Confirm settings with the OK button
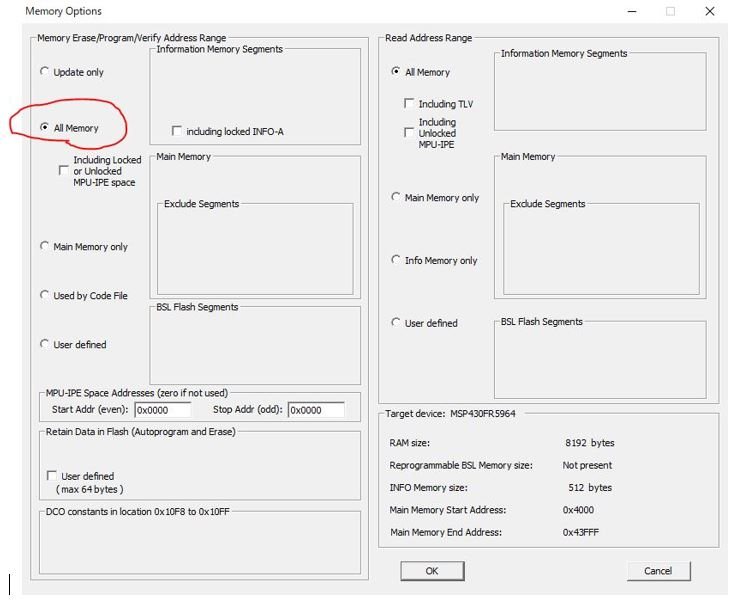 point(432,571)
